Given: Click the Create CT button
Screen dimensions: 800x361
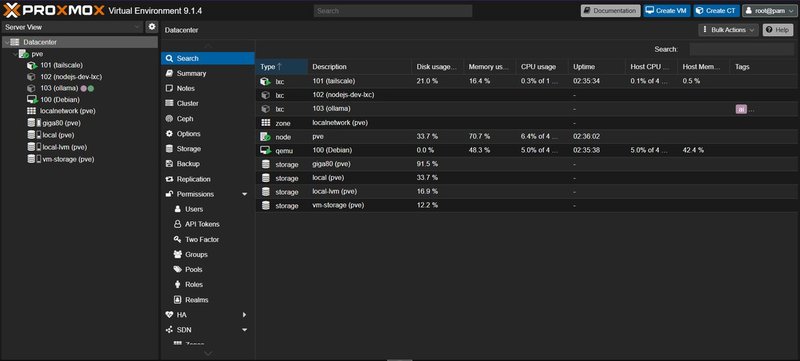Looking at the screenshot, I should pos(716,10).
